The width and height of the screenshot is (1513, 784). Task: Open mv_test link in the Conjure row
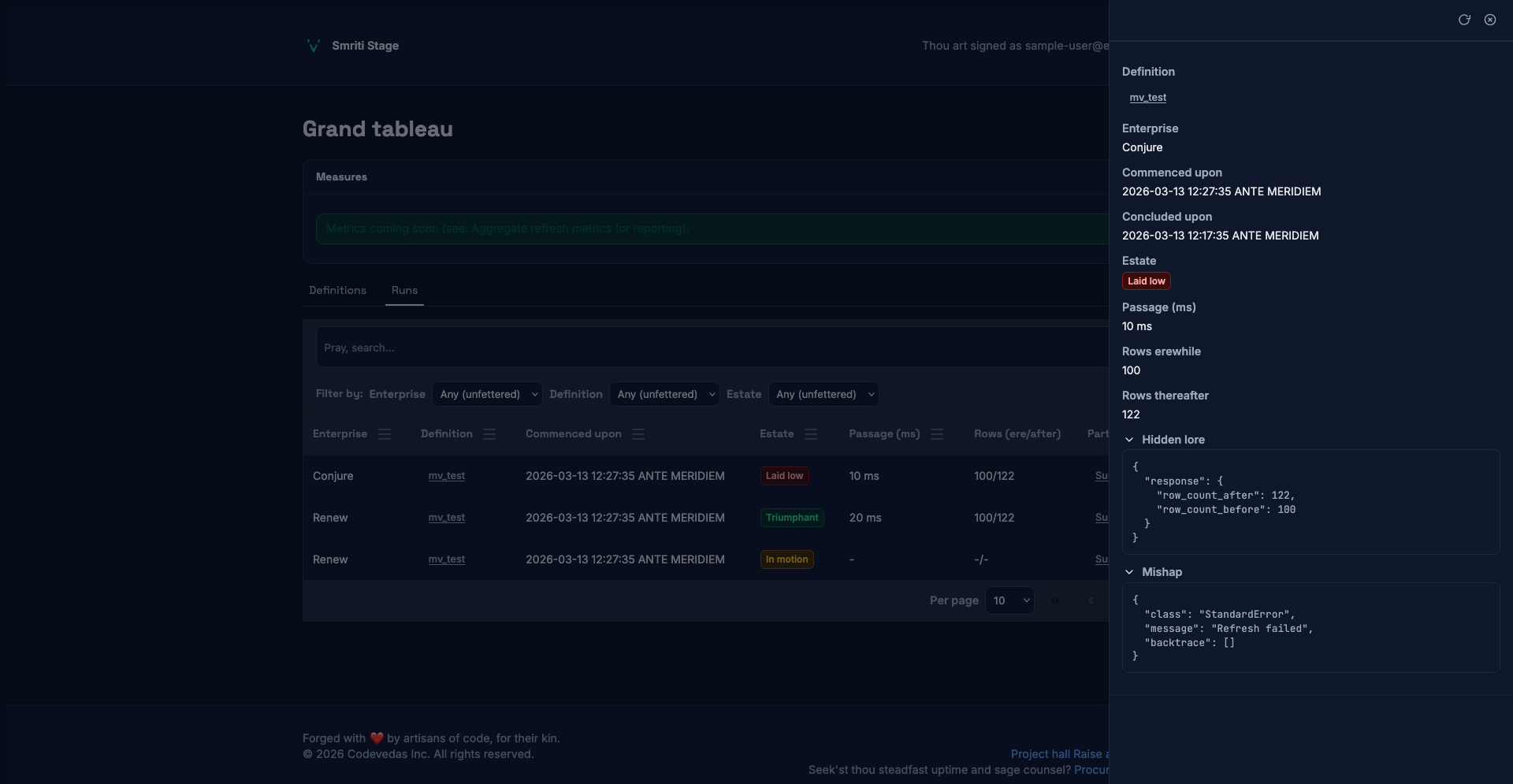point(446,476)
